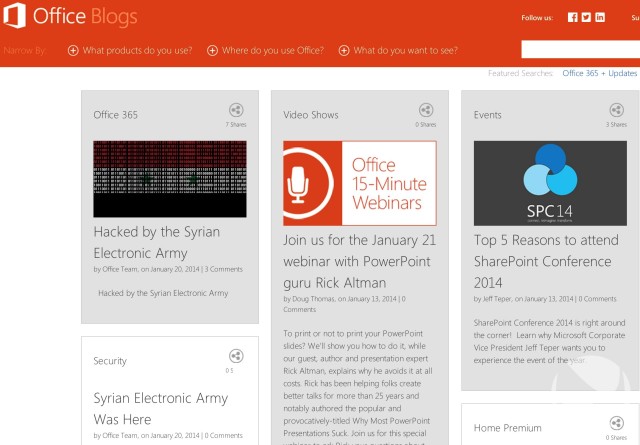Open 'Join us for the January 21 webinar' post
The image size is (640, 445).
(x=360, y=261)
